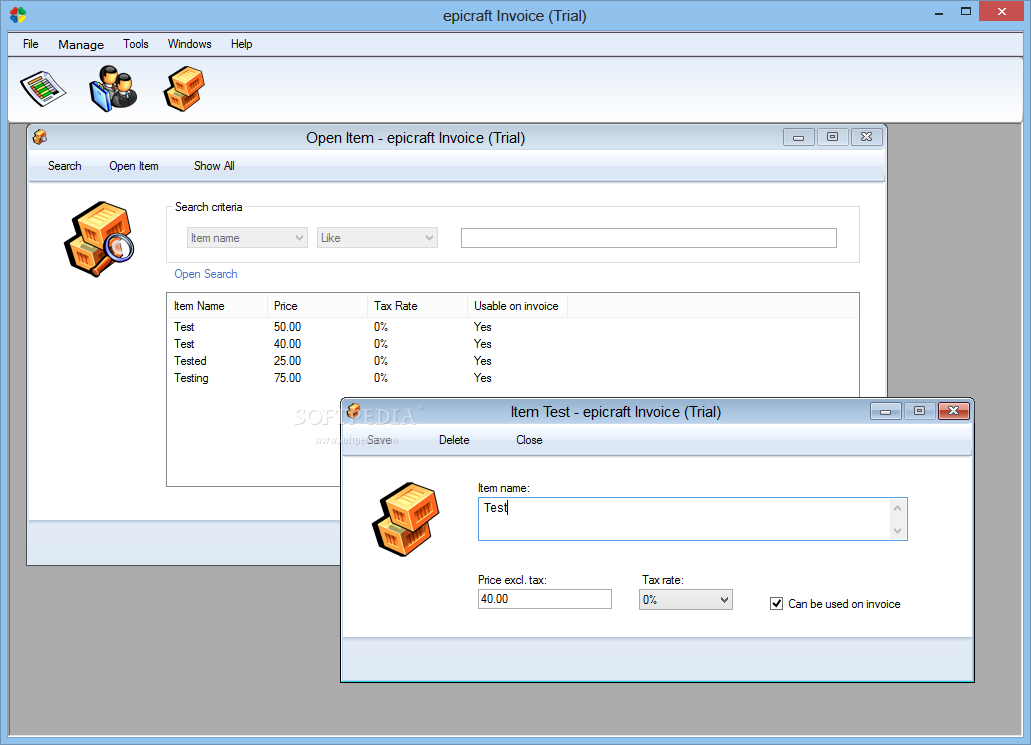Maximize the Item Test window
This screenshot has width=1031, height=745.
coord(919,411)
